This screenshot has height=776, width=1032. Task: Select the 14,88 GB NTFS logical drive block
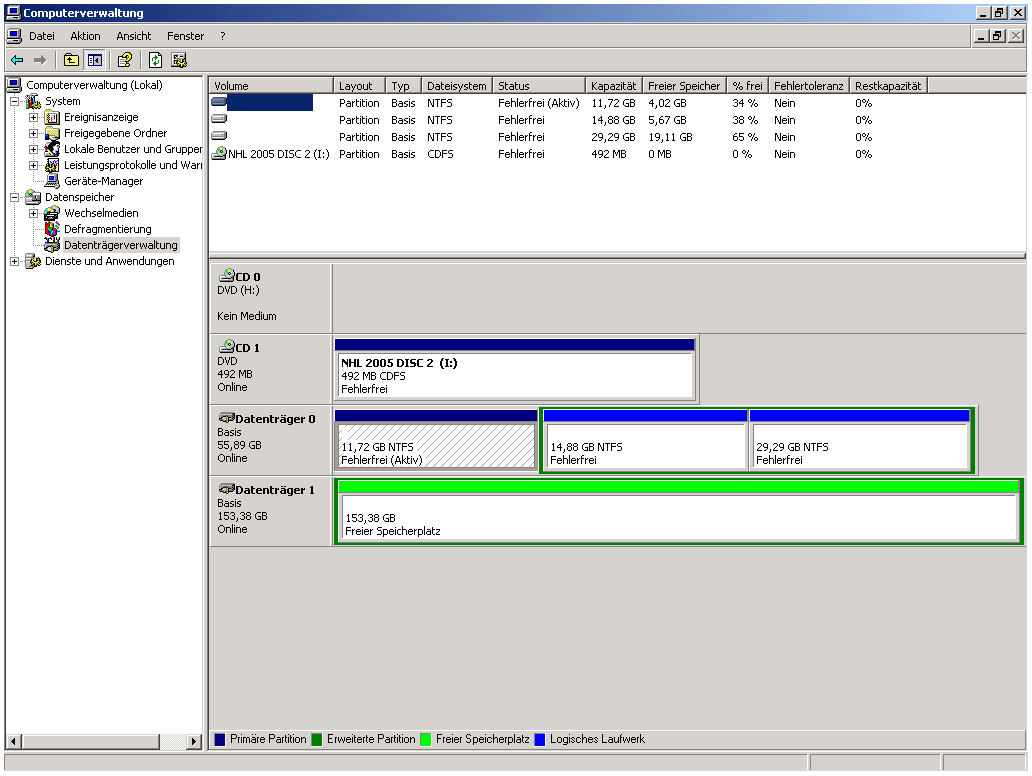click(x=645, y=440)
